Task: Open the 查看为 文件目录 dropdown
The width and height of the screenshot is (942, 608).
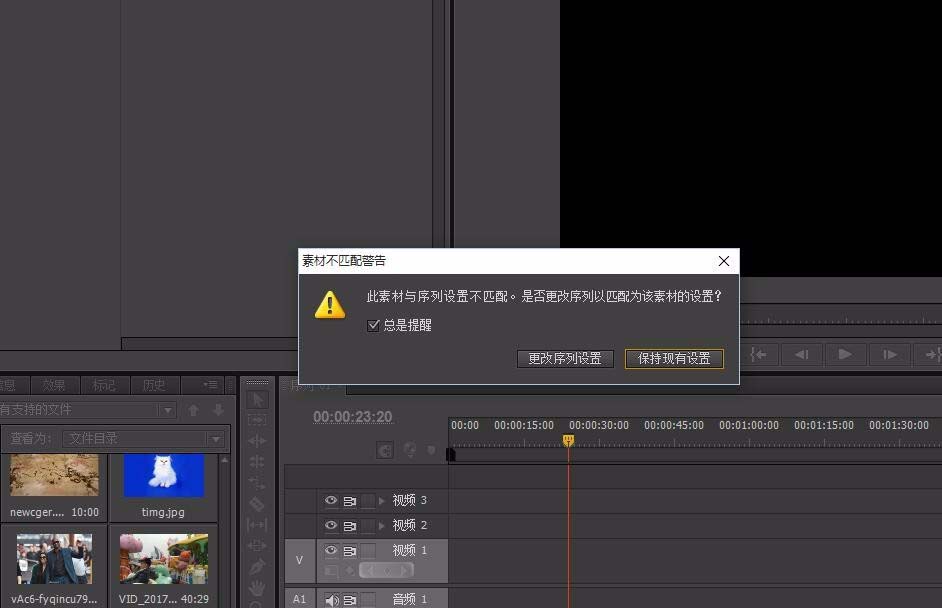Action: pyautogui.click(x=143, y=439)
